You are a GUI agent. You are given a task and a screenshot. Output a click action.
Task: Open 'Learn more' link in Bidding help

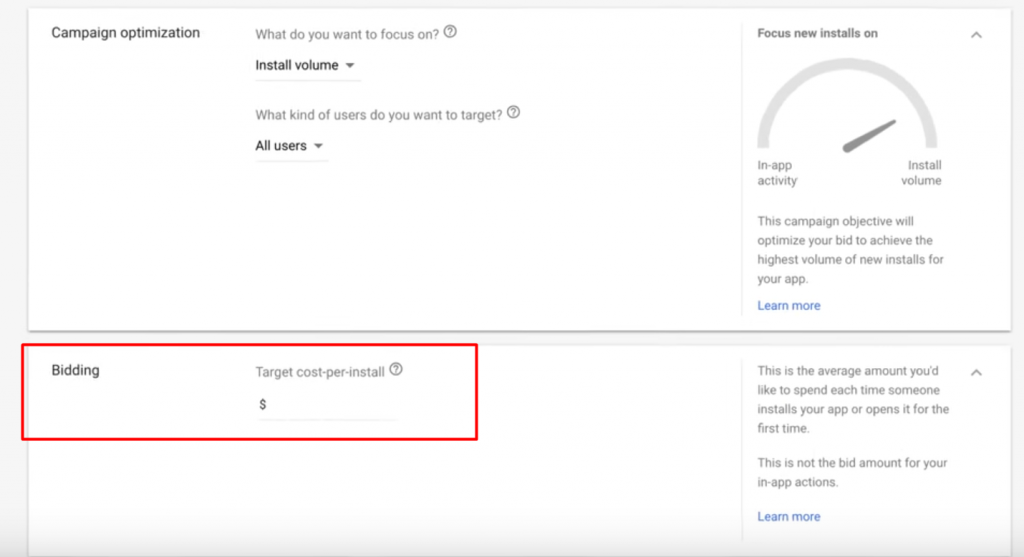tap(788, 516)
